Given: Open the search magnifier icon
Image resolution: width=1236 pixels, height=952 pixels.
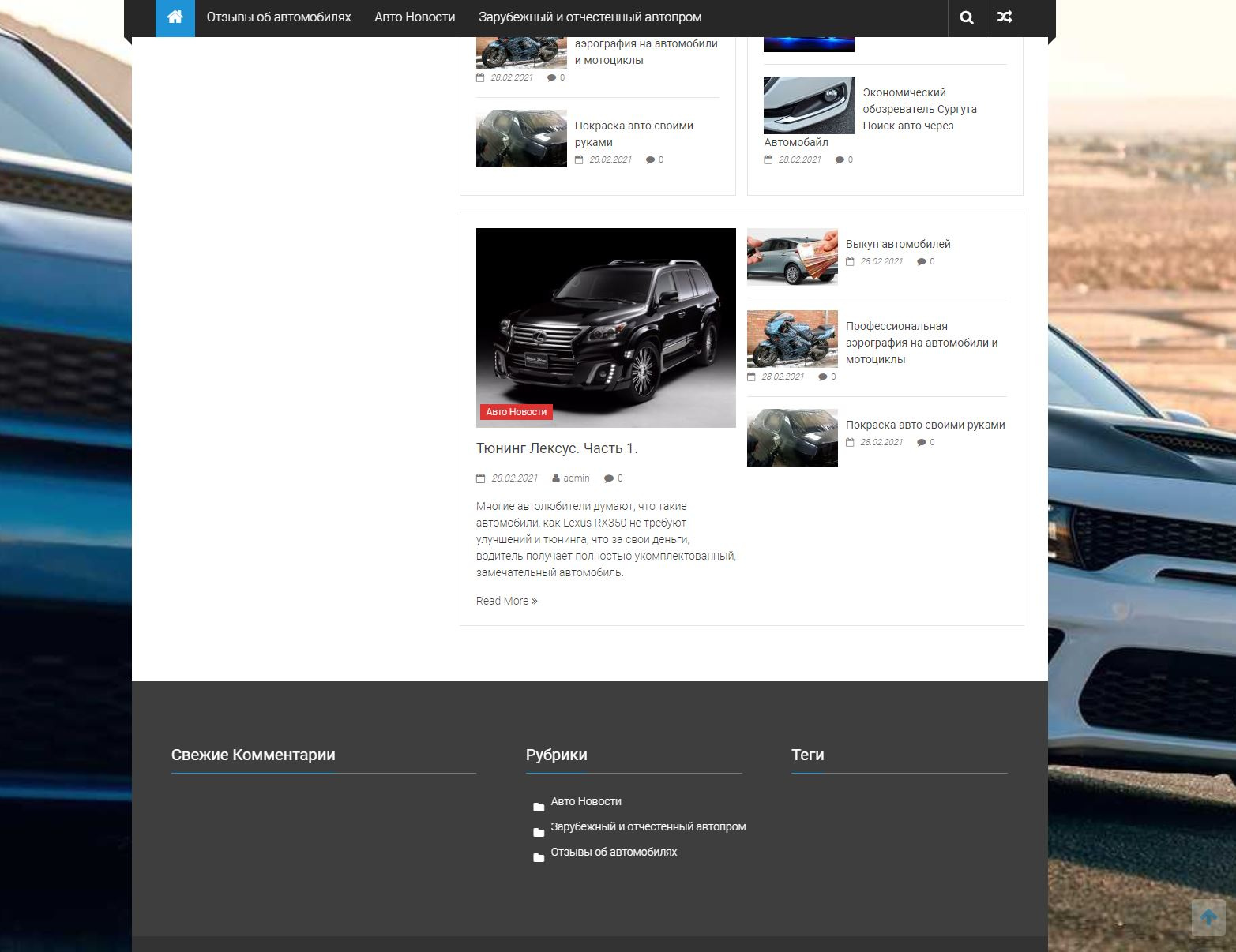Looking at the screenshot, I should click(967, 17).
